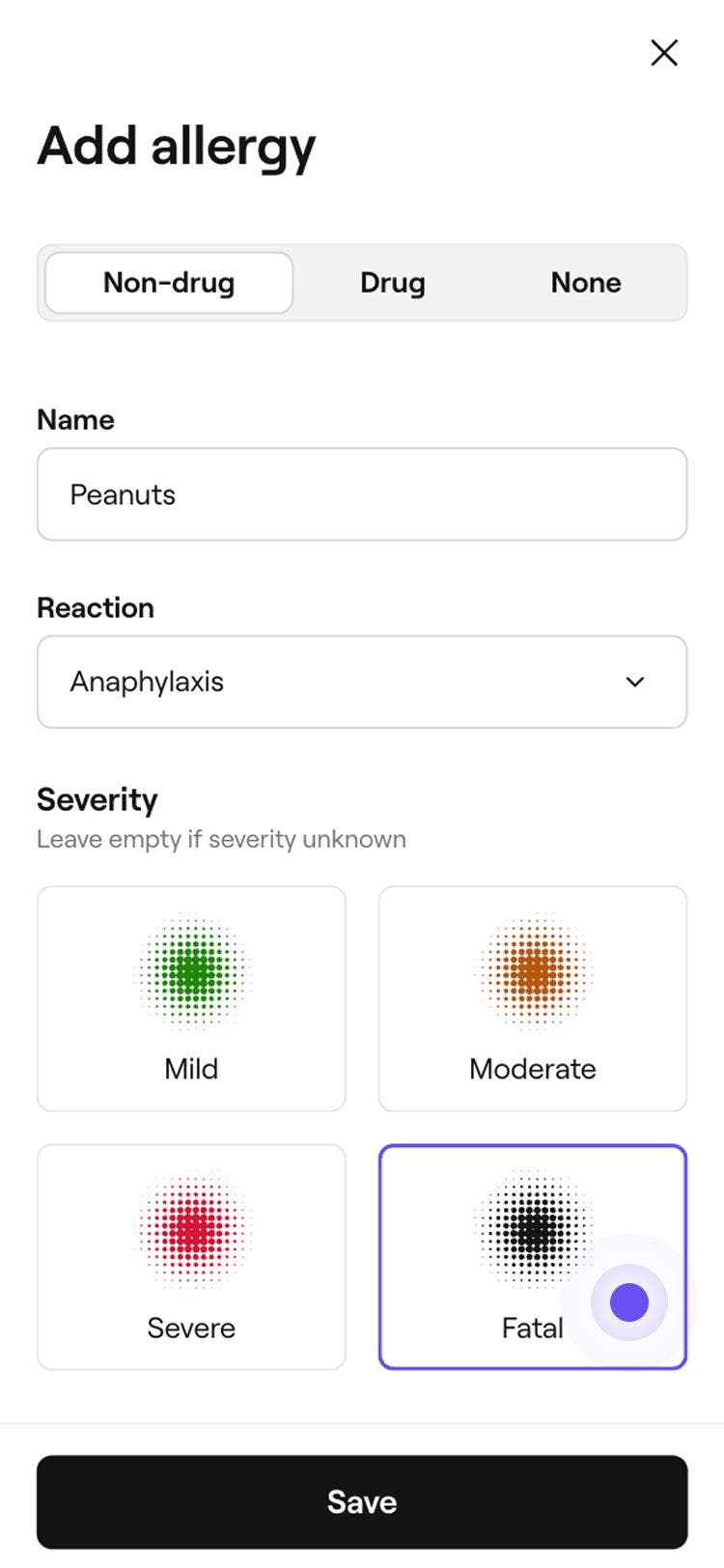
Task: Click the red Severe halftone dot icon
Action: coord(192,1229)
